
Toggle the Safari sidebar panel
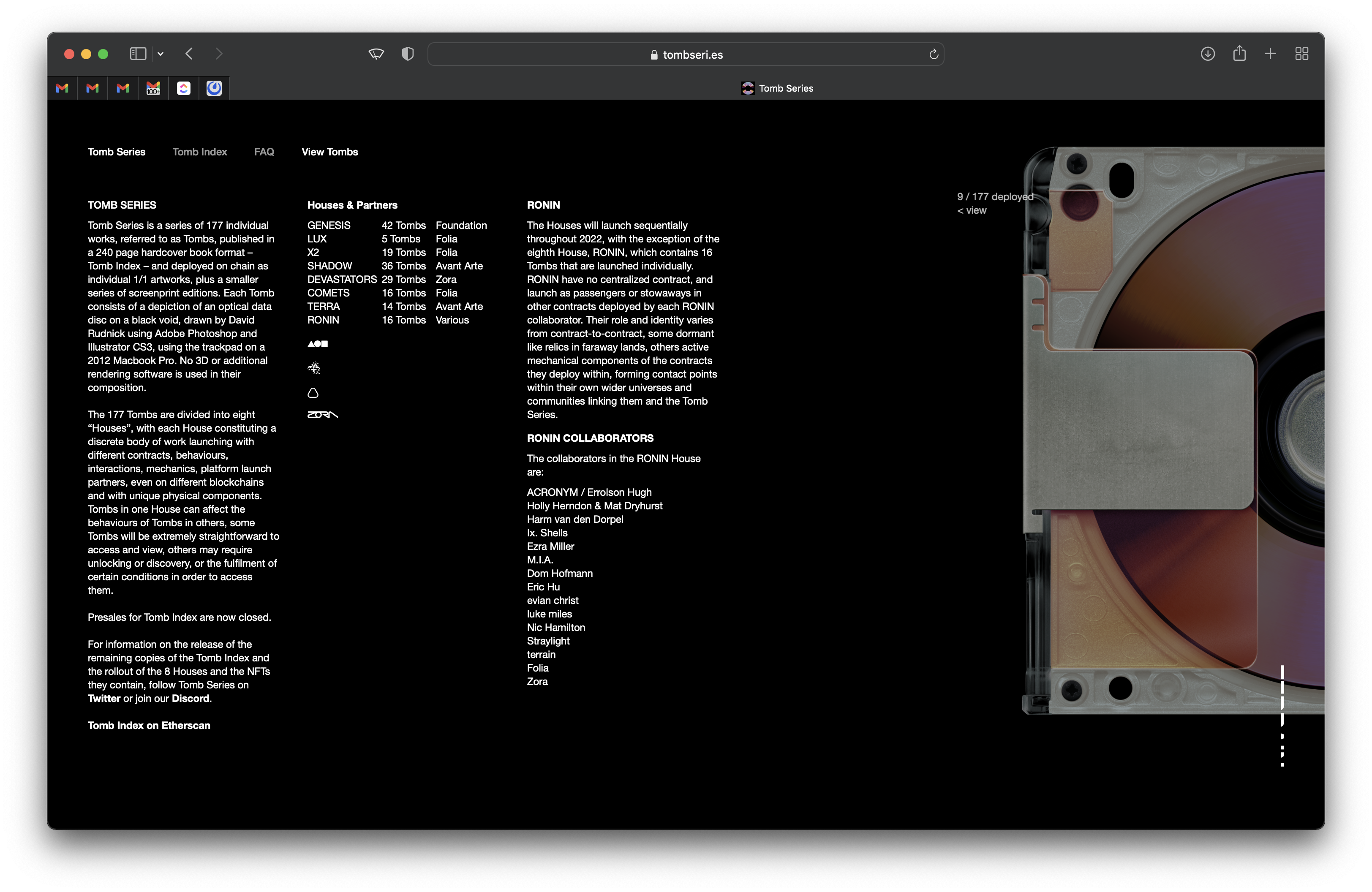138,54
